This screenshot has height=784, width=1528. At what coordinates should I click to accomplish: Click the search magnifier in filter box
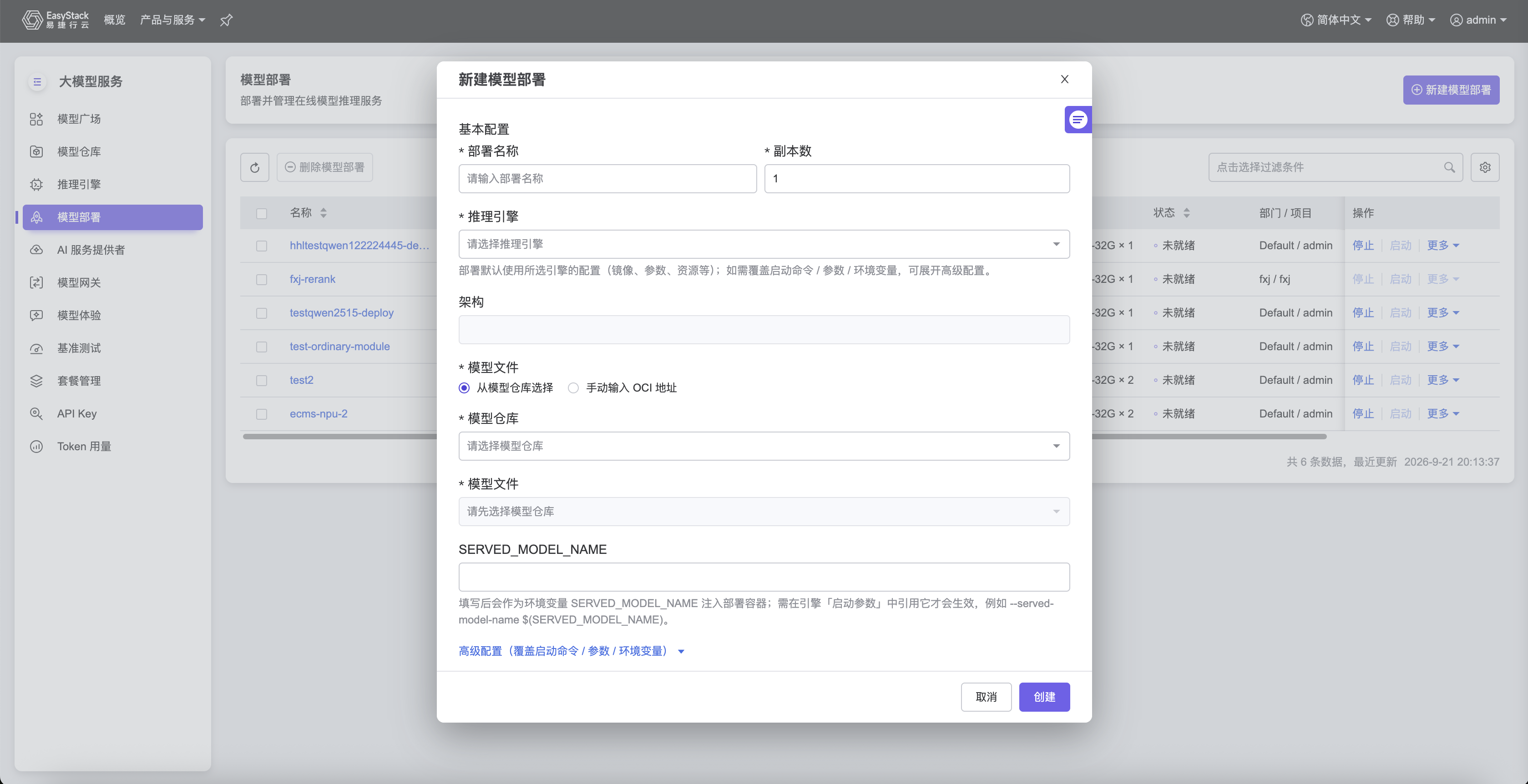pos(1449,168)
